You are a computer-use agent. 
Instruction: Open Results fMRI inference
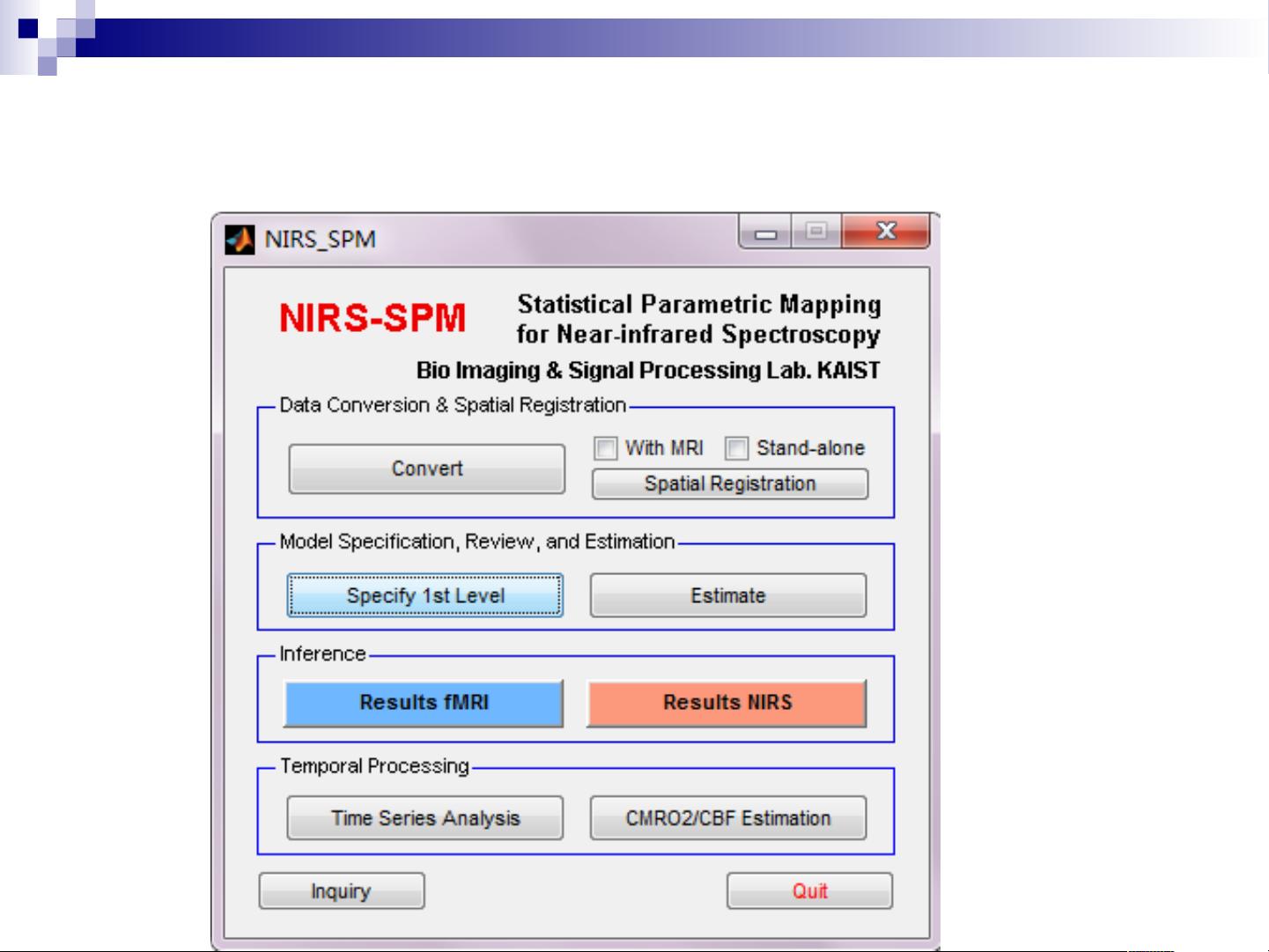click(x=422, y=702)
